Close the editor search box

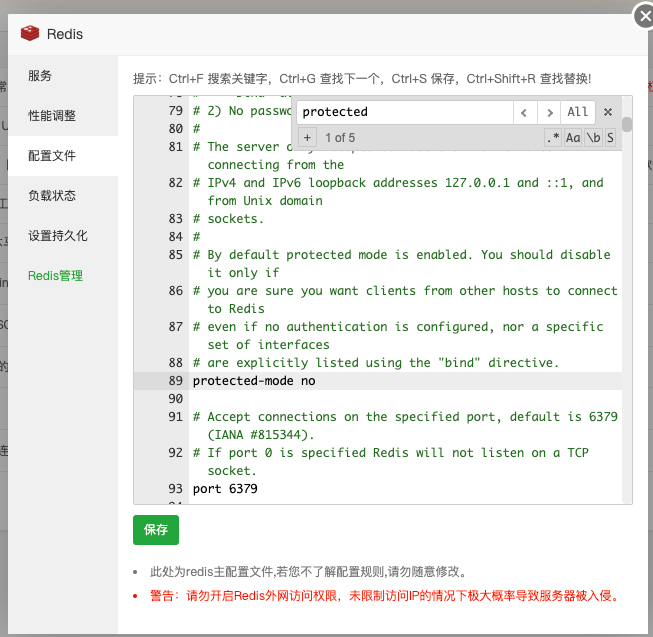click(x=608, y=112)
